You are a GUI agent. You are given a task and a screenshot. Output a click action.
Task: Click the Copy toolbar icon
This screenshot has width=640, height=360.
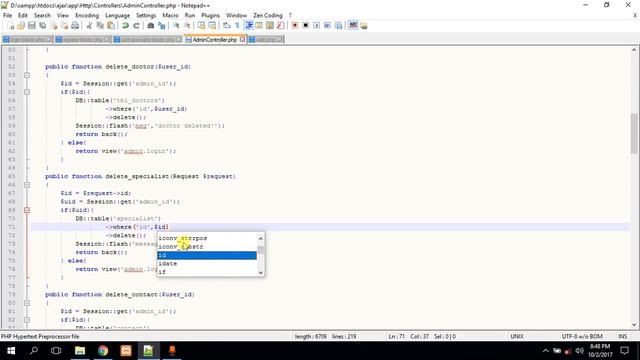pos(100,26)
